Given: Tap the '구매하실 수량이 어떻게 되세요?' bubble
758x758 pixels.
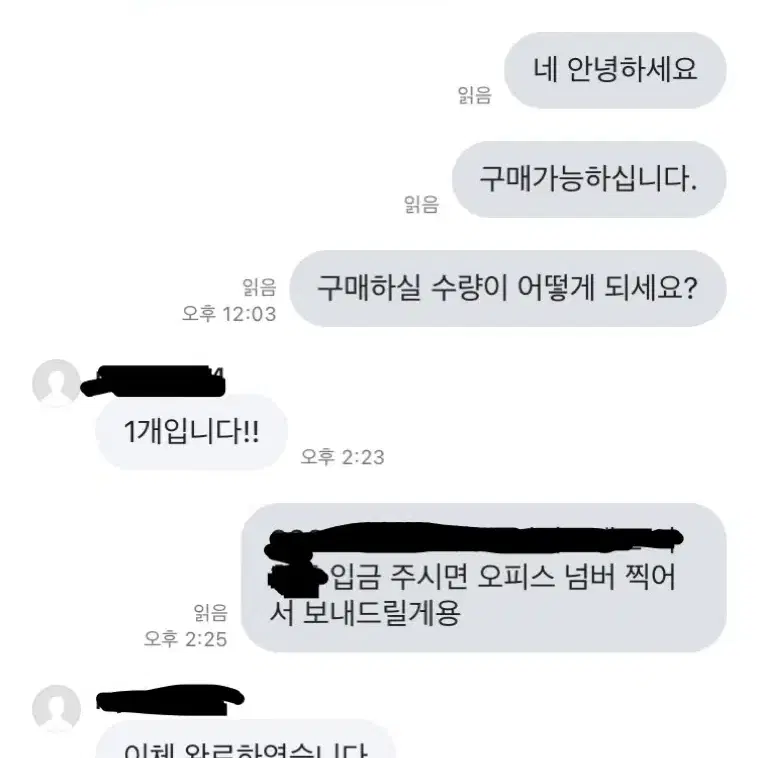Looking at the screenshot, I should [508, 289].
